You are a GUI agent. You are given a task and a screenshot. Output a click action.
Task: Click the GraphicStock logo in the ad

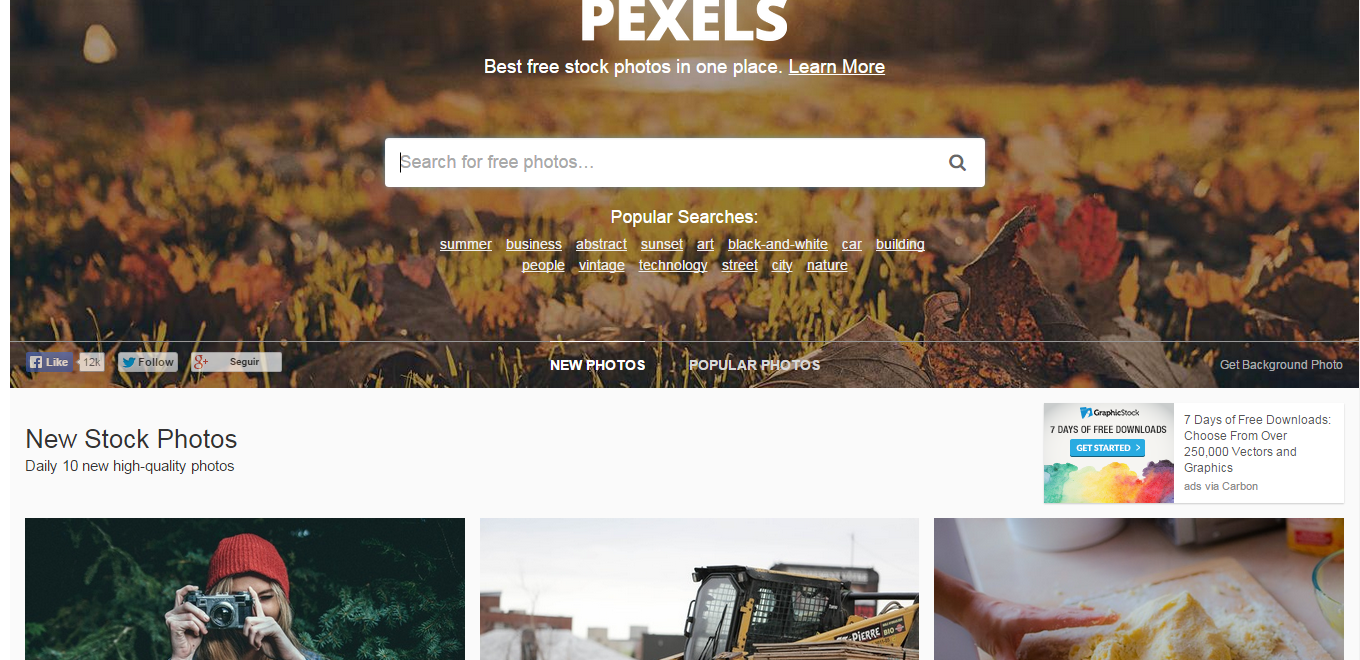[1108, 413]
